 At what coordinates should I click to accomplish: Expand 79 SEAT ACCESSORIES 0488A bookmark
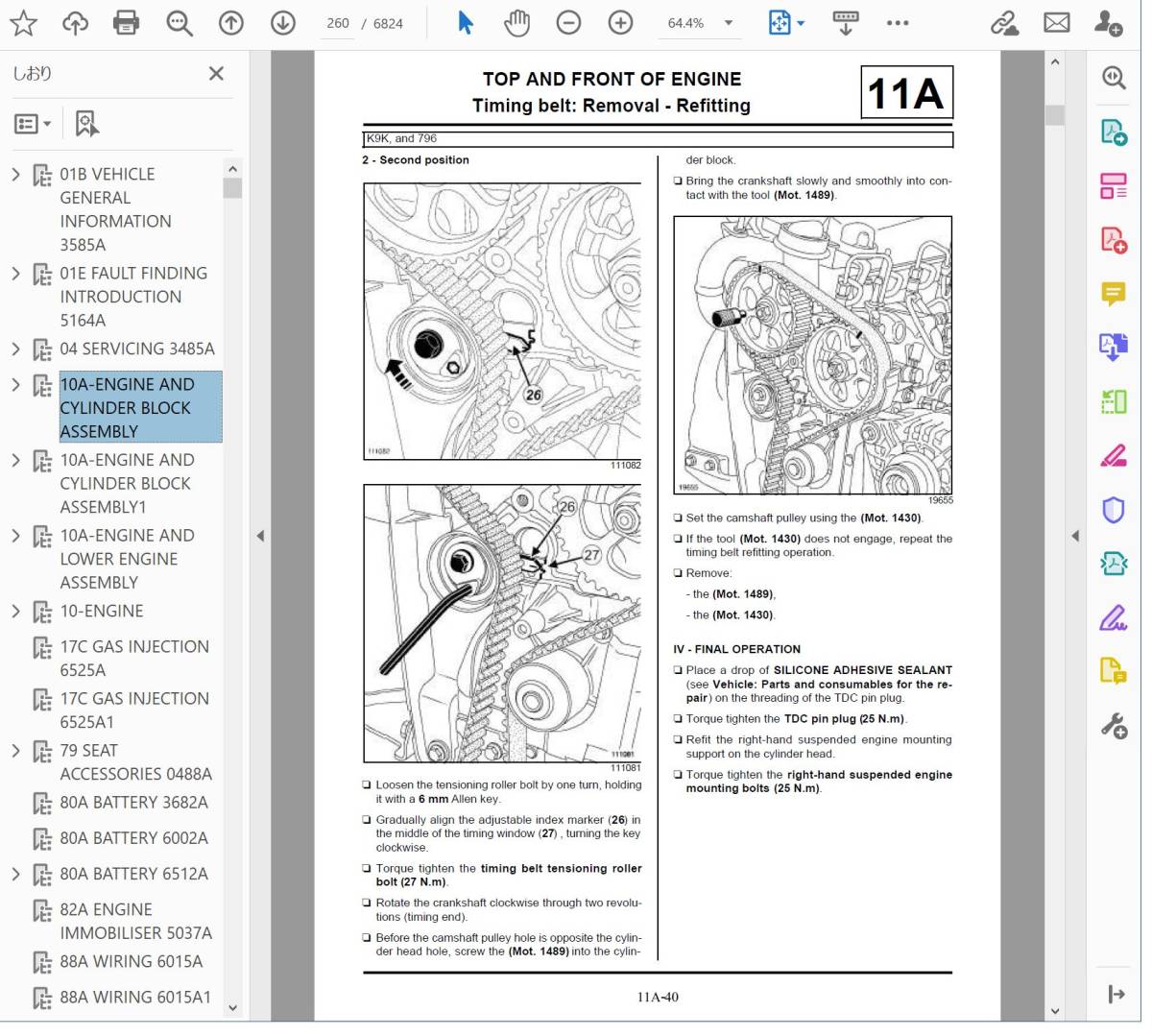[15, 751]
